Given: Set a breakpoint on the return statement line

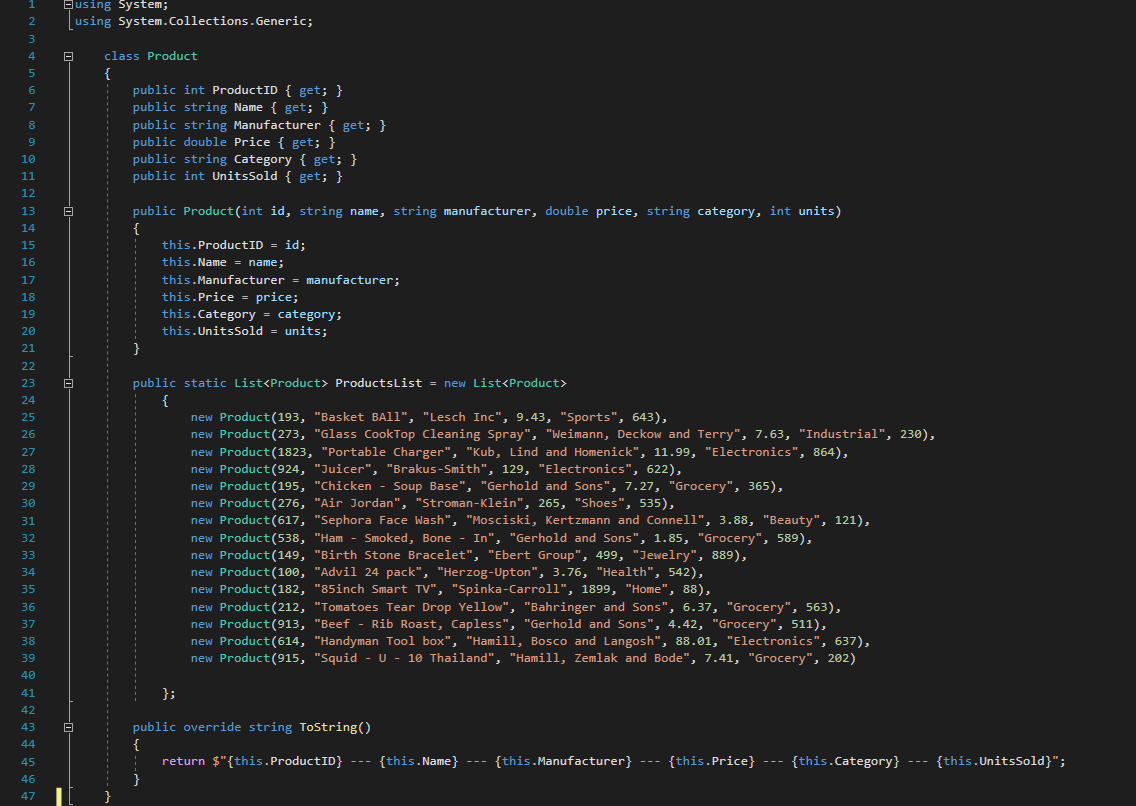Looking at the screenshot, I should coord(12,760).
